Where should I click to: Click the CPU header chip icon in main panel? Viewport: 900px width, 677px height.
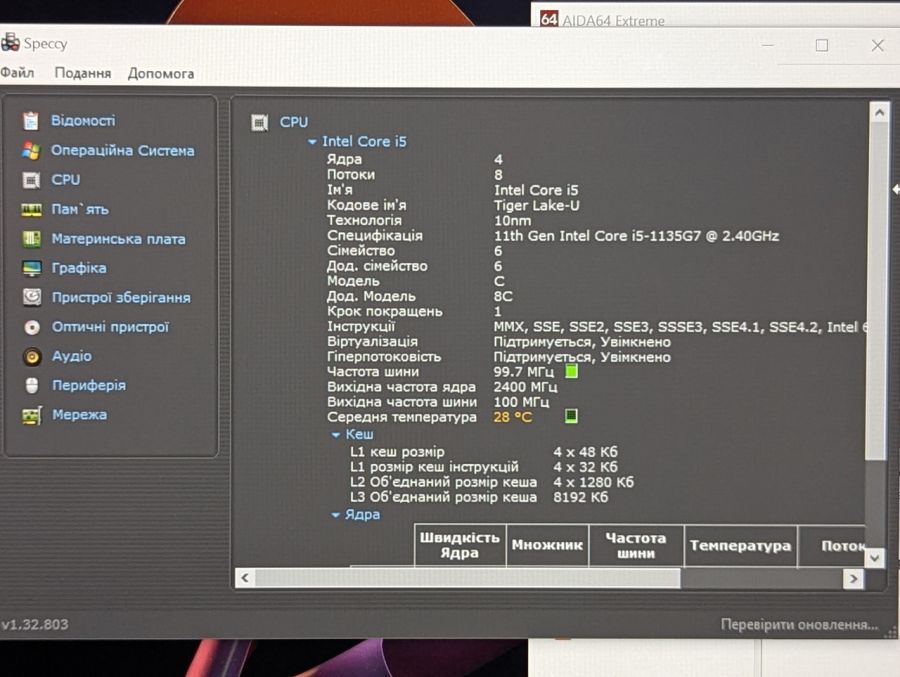tap(259, 122)
